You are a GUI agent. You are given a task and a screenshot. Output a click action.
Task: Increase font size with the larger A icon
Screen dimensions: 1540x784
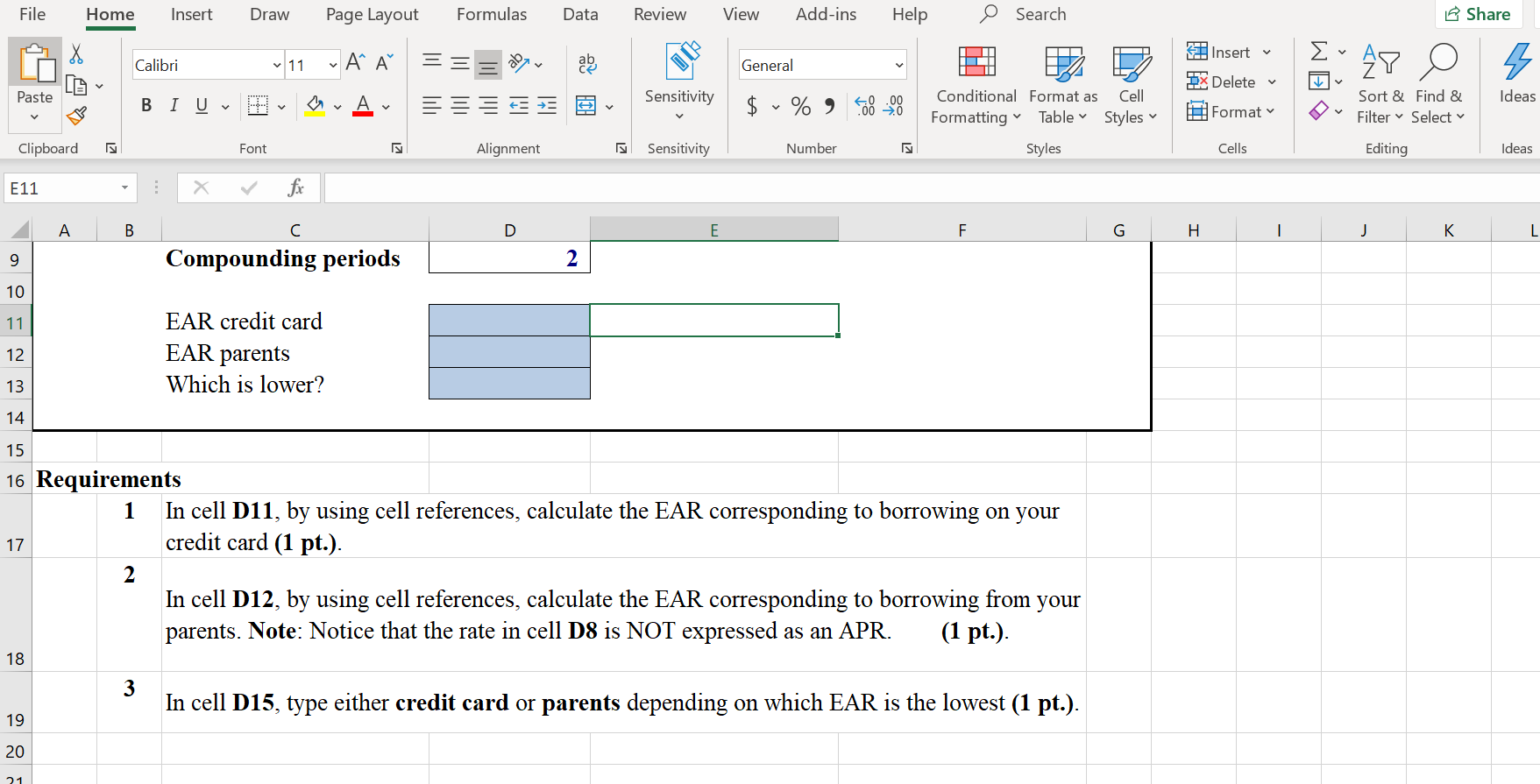pos(355,62)
